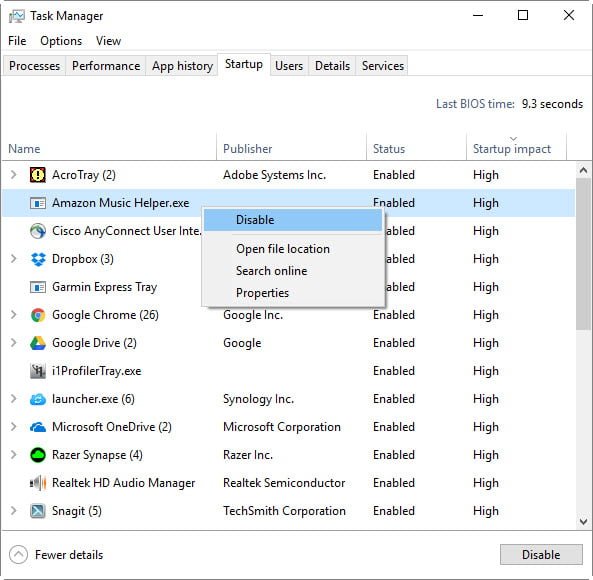The width and height of the screenshot is (593, 580).
Task: Click the Razer Inc. publisher cell
Action: (x=248, y=455)
